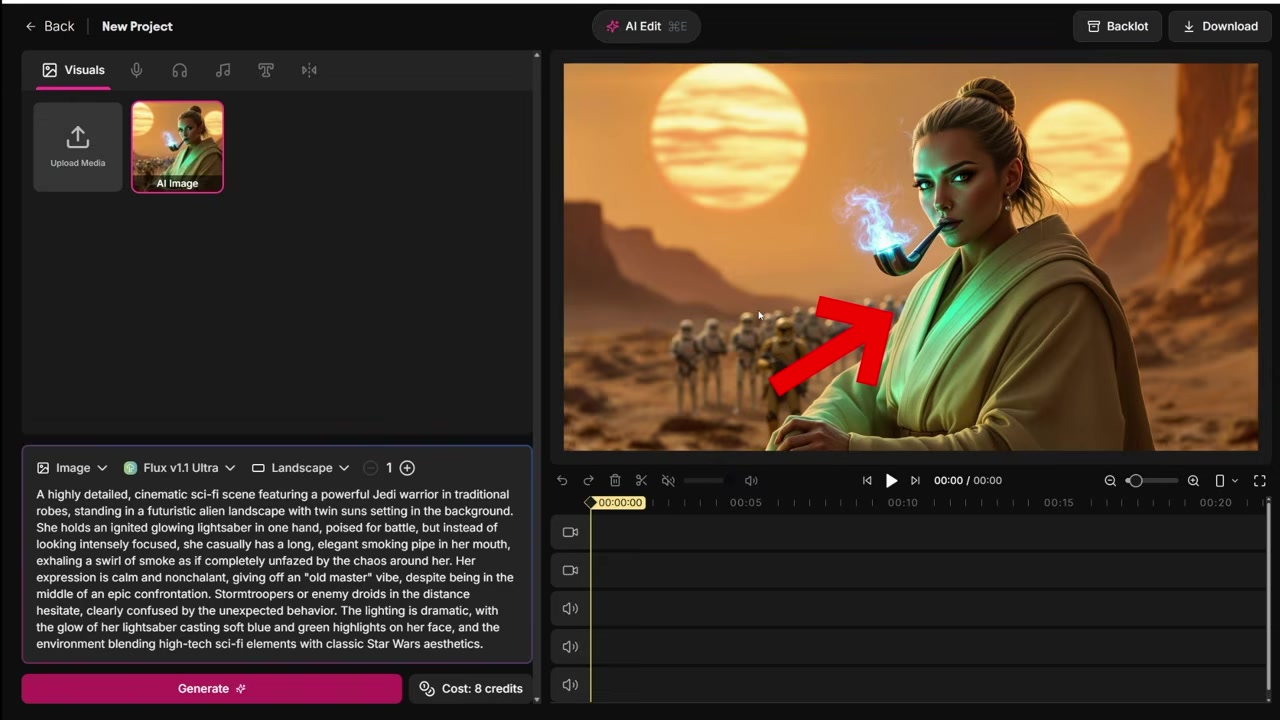The height and width of the screenshot is (720, 1280).
Task: Click the Download button
Action: (x=1220, y=26)
